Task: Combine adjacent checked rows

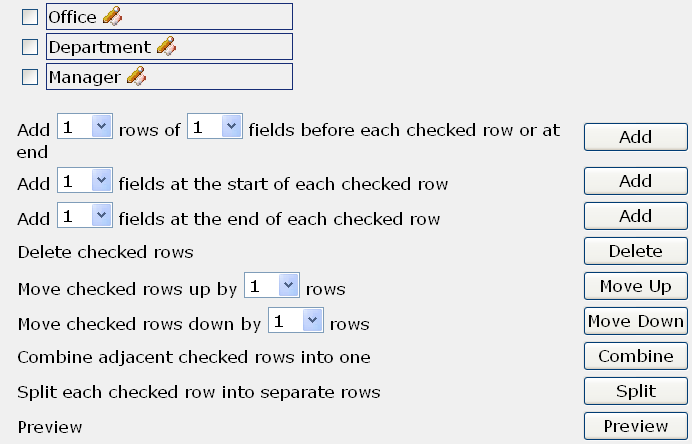Action: pyautogui.click(x=635, y=356)
